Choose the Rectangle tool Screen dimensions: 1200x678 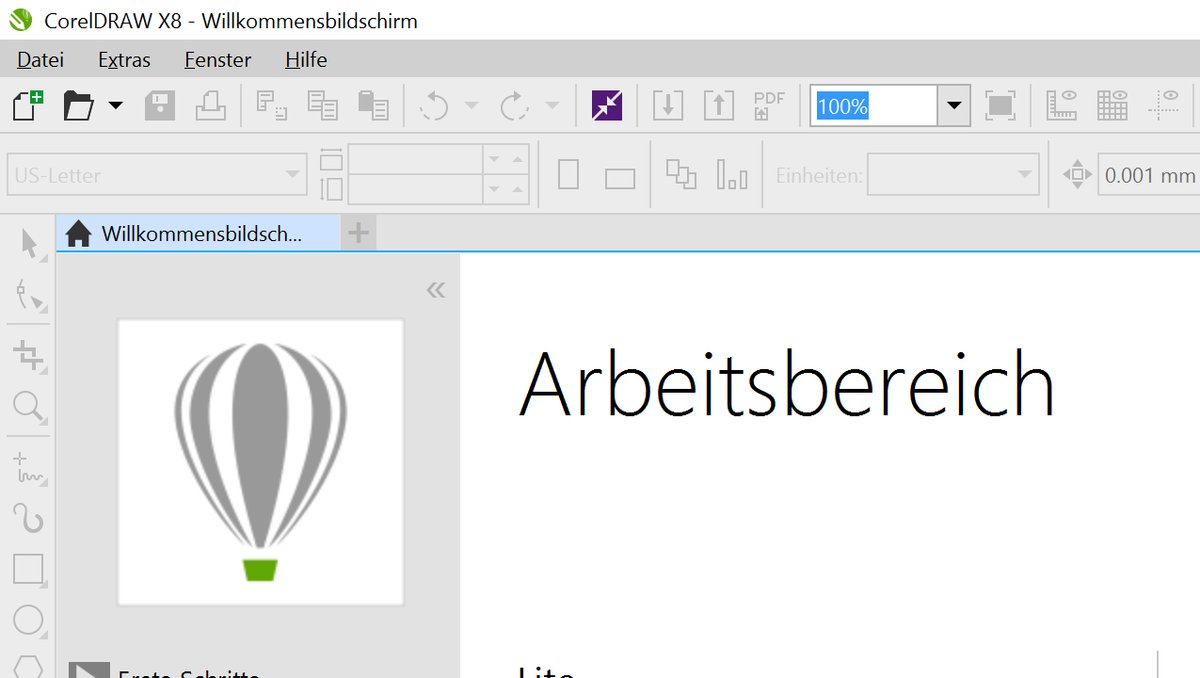click(x=28, y=568)
